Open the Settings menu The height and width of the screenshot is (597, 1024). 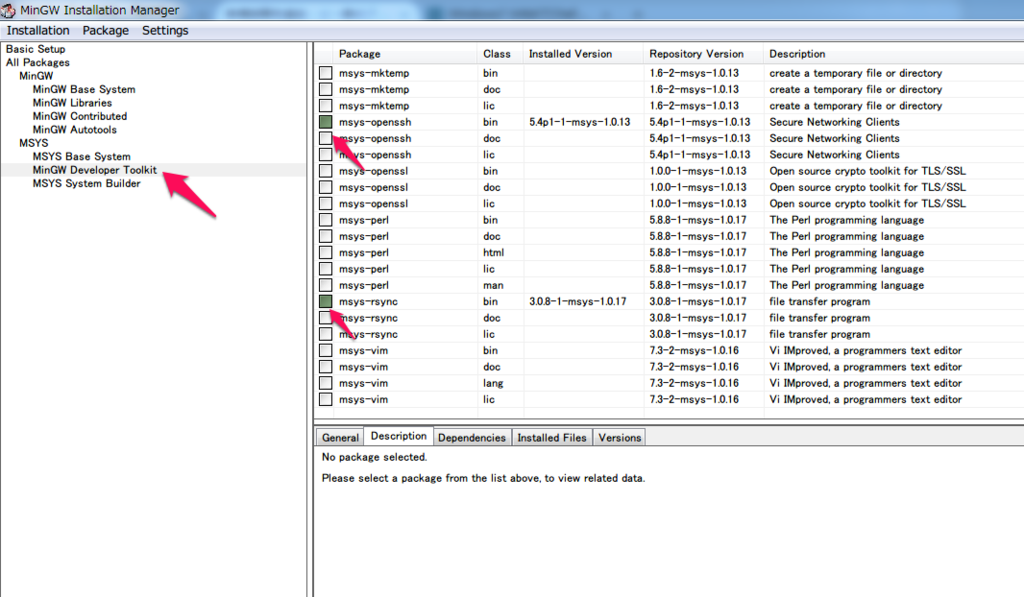click(x=165, y=31)
